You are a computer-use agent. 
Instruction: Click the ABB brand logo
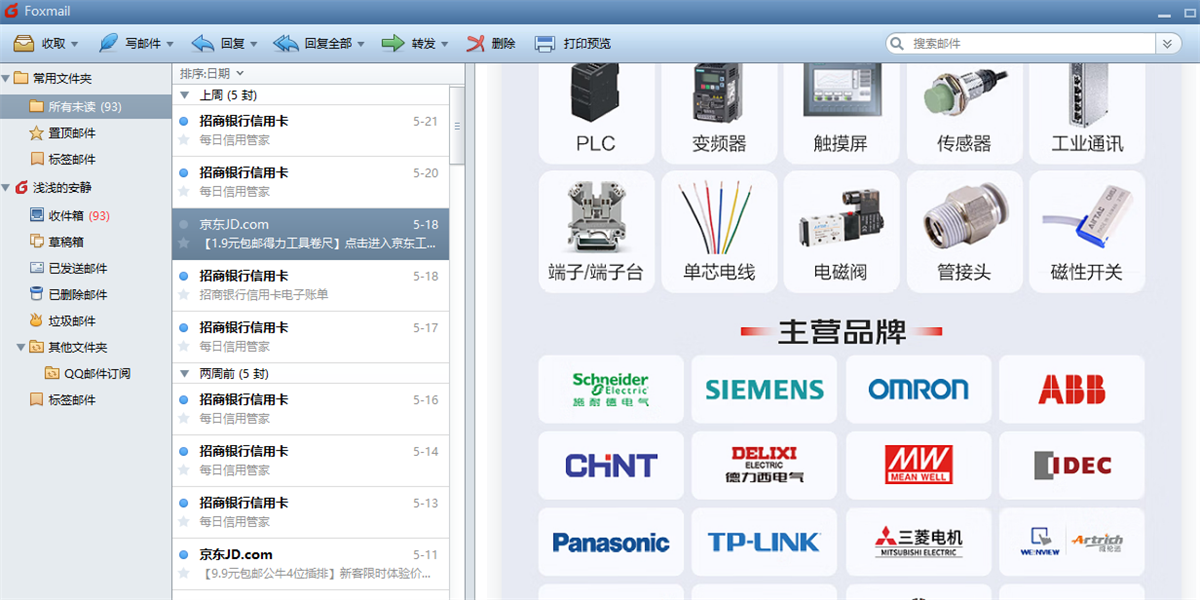click(x=1072, y=389)
